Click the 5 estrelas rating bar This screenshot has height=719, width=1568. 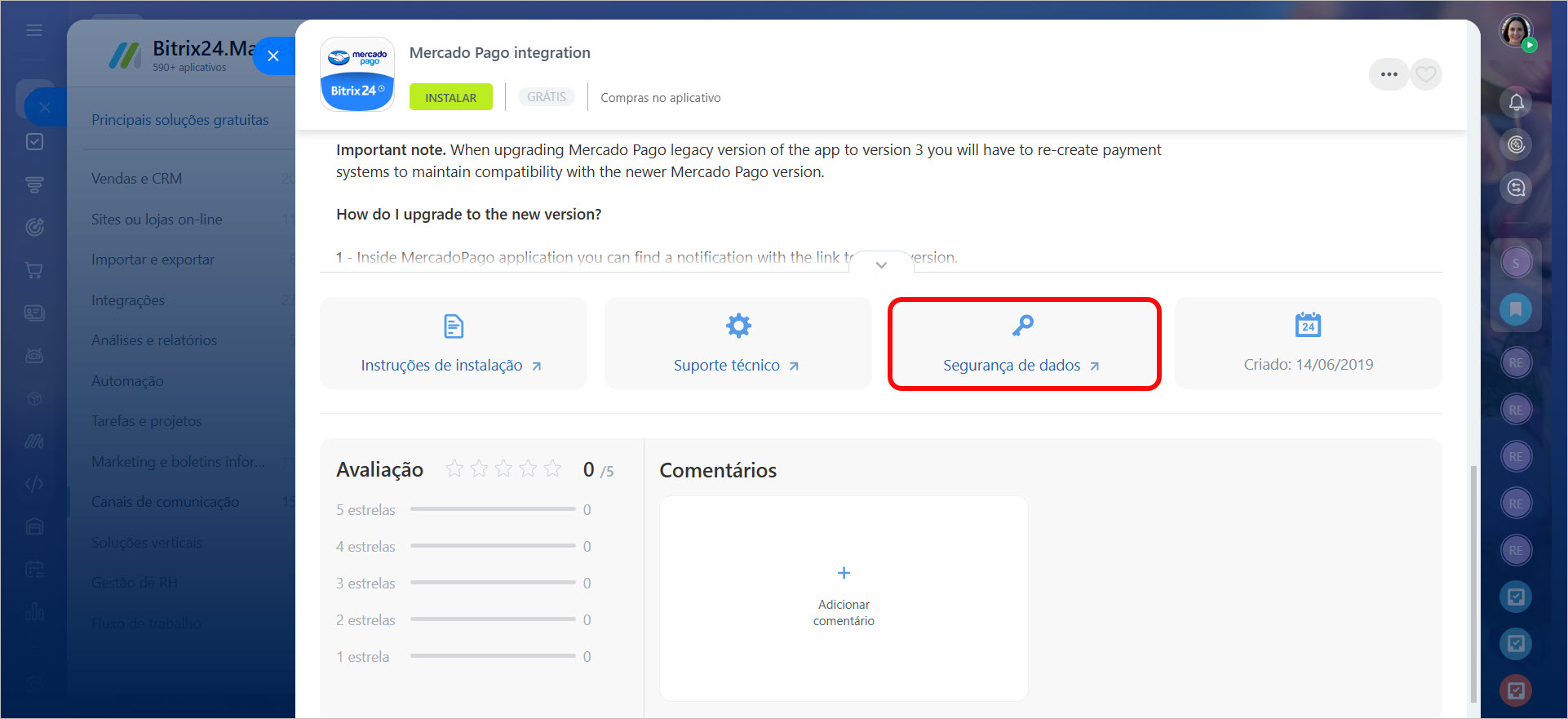(493, 509)
